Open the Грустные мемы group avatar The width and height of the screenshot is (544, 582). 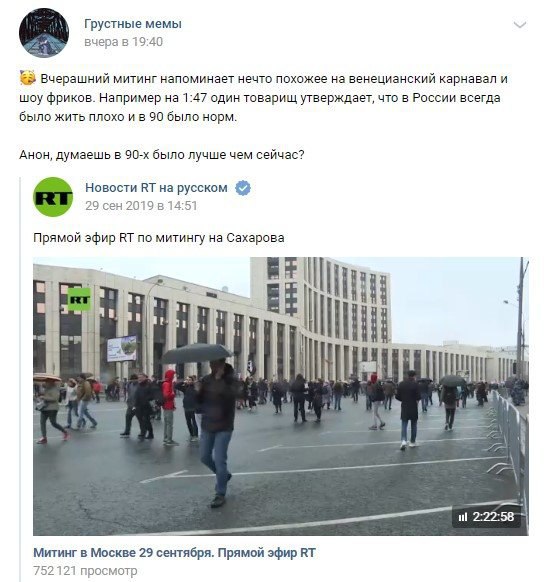(44, 33)
